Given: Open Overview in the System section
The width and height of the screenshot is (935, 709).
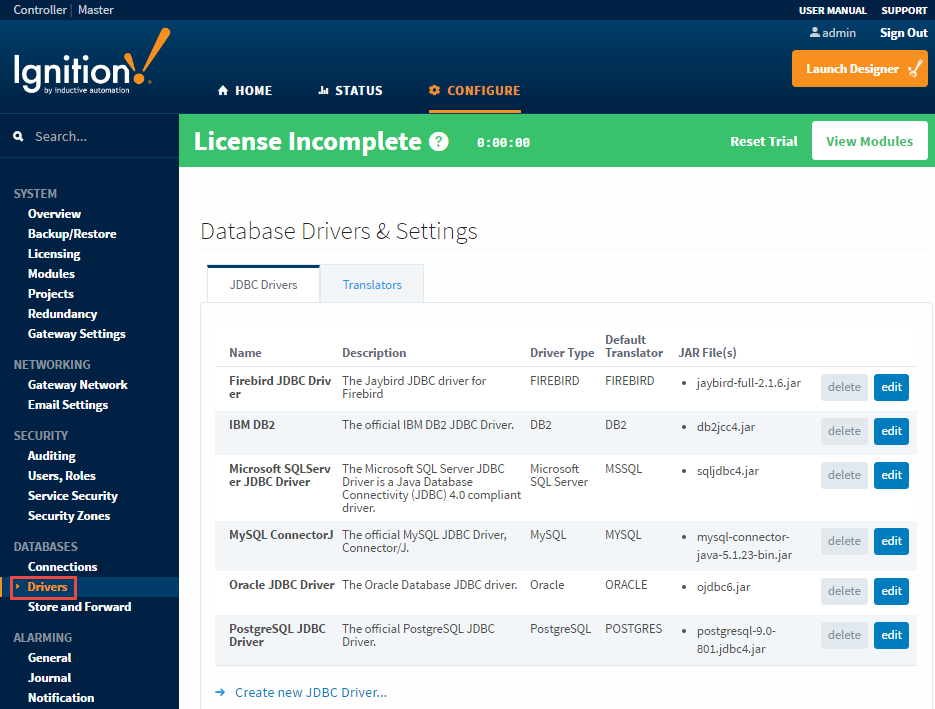Looking at the screenshot, I should [x=54, y=213].
